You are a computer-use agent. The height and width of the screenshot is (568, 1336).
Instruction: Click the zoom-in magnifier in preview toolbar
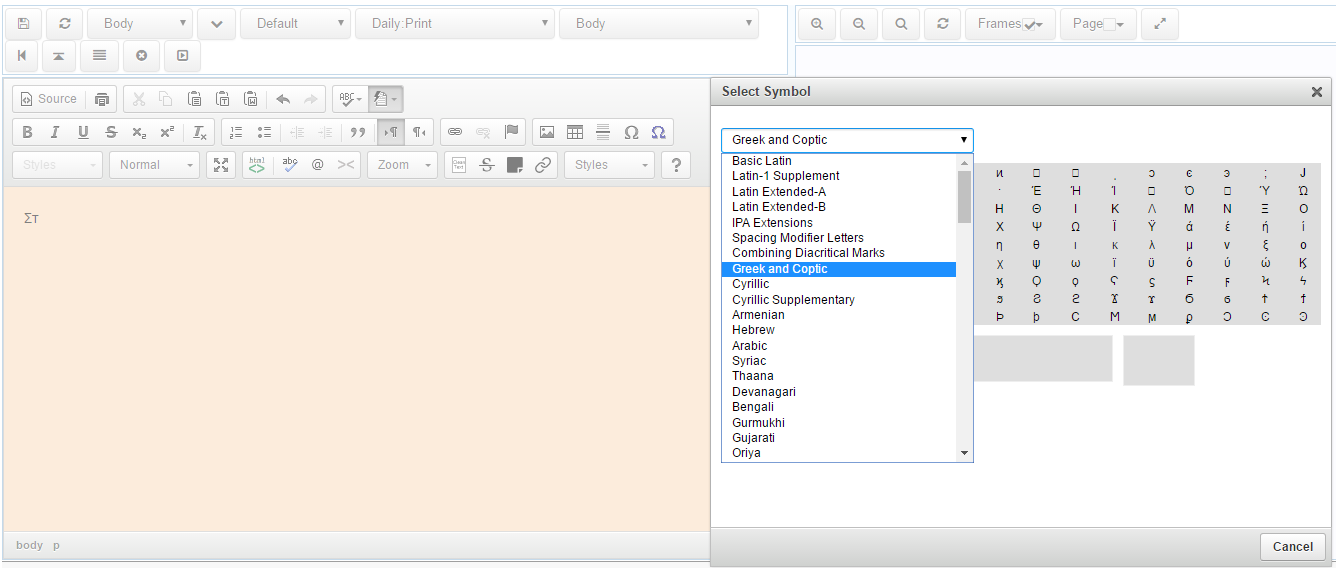pyautogui.click(x=817, y=24)
